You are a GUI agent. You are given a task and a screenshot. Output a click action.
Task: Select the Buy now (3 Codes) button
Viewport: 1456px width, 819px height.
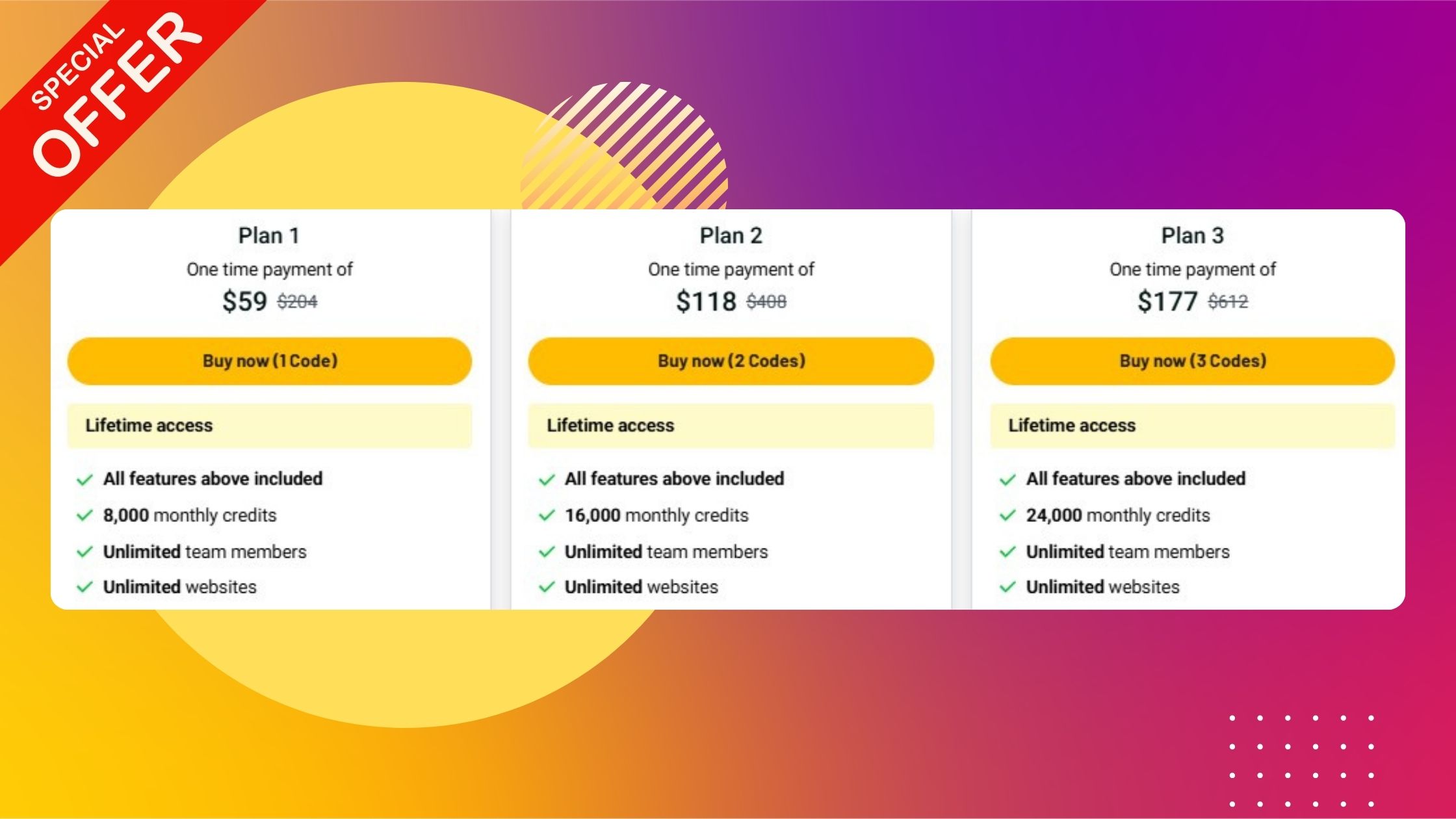1192,361
